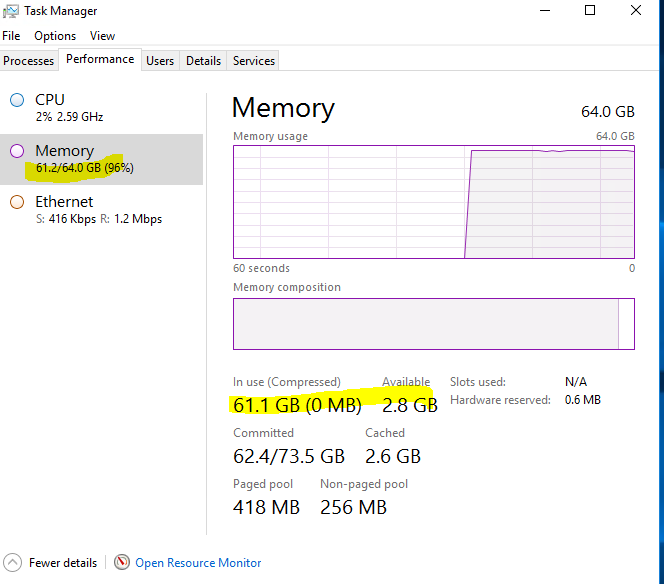
Task: Select the purple Memory circle icon
Action: click(17, 151)
